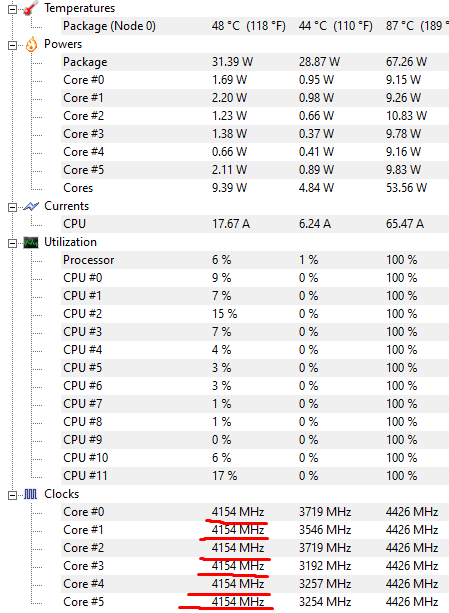Click the Utilization green monitor icon
449x613 pixels.
31,243
